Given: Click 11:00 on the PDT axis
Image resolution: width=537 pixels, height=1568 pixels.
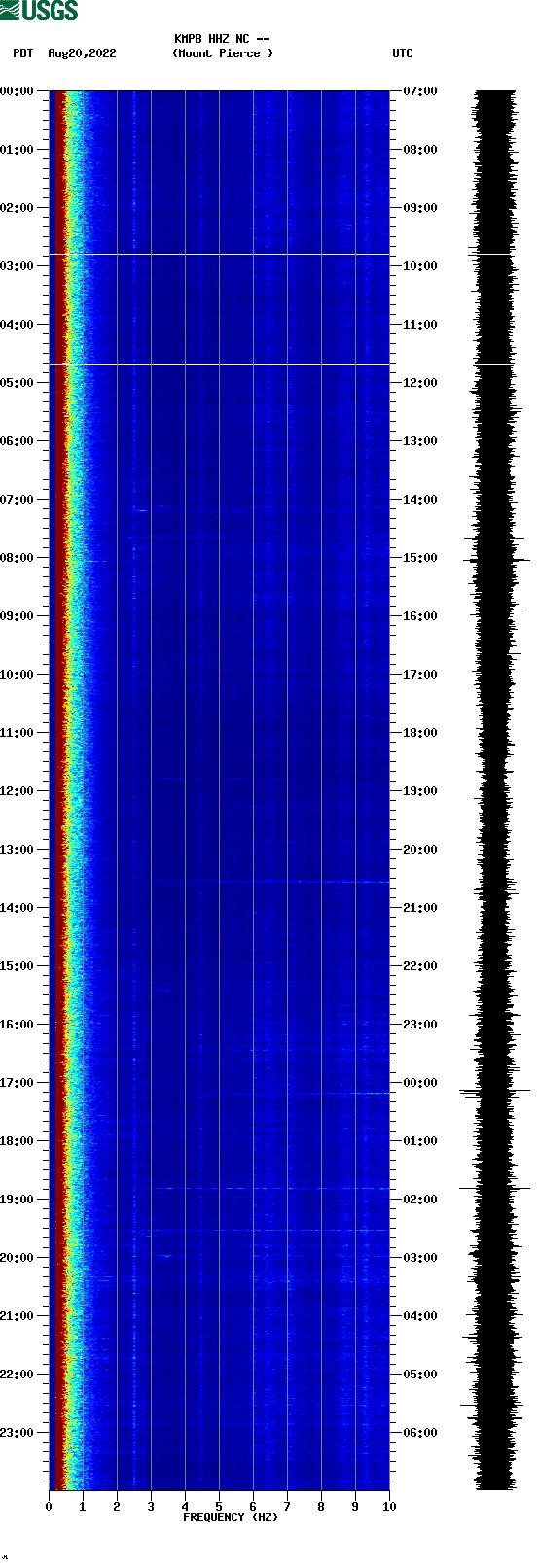Looking at the screenshot, I should click(18, 733).
